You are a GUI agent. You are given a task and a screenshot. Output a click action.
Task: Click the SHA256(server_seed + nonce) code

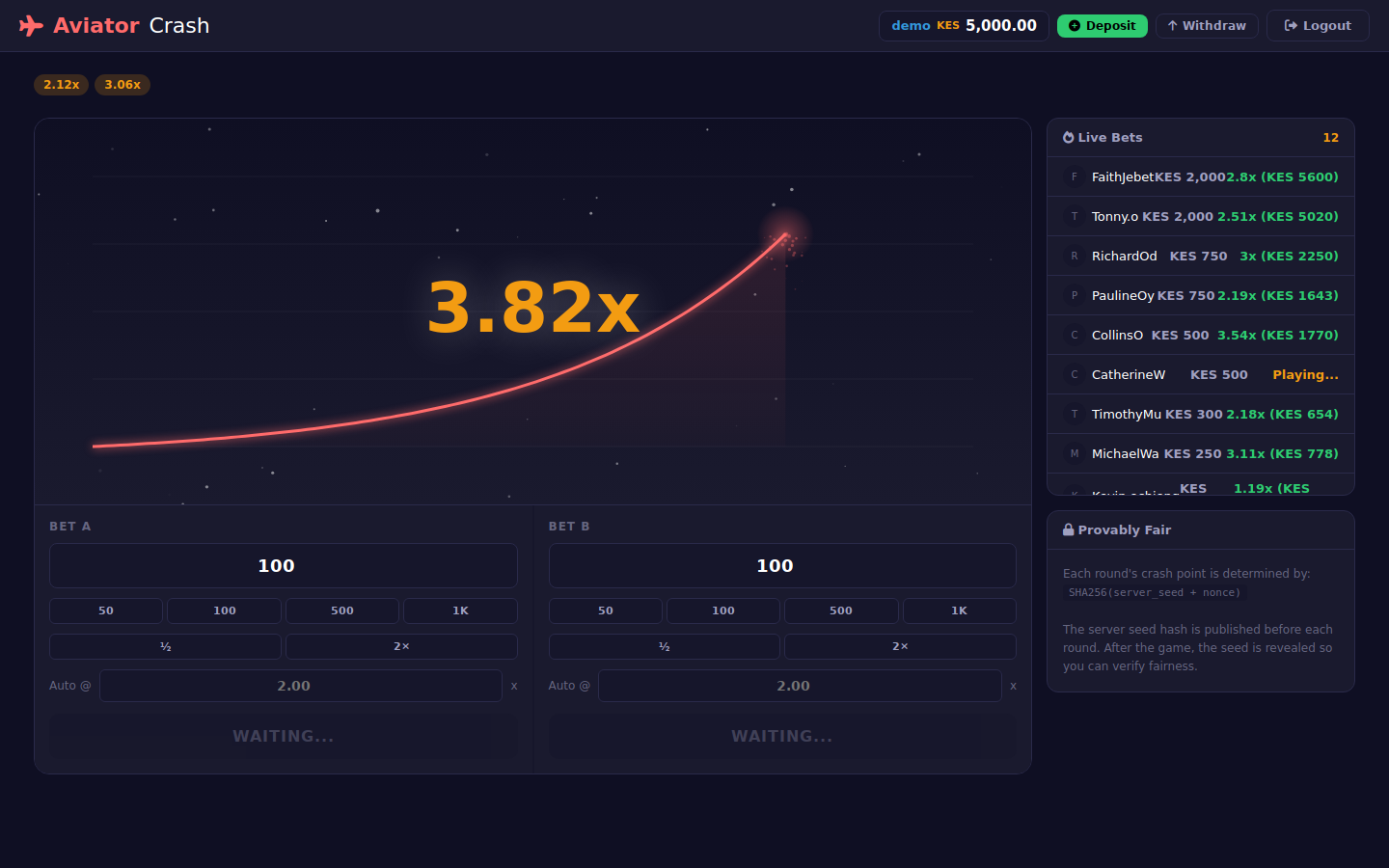(1155, 593)
